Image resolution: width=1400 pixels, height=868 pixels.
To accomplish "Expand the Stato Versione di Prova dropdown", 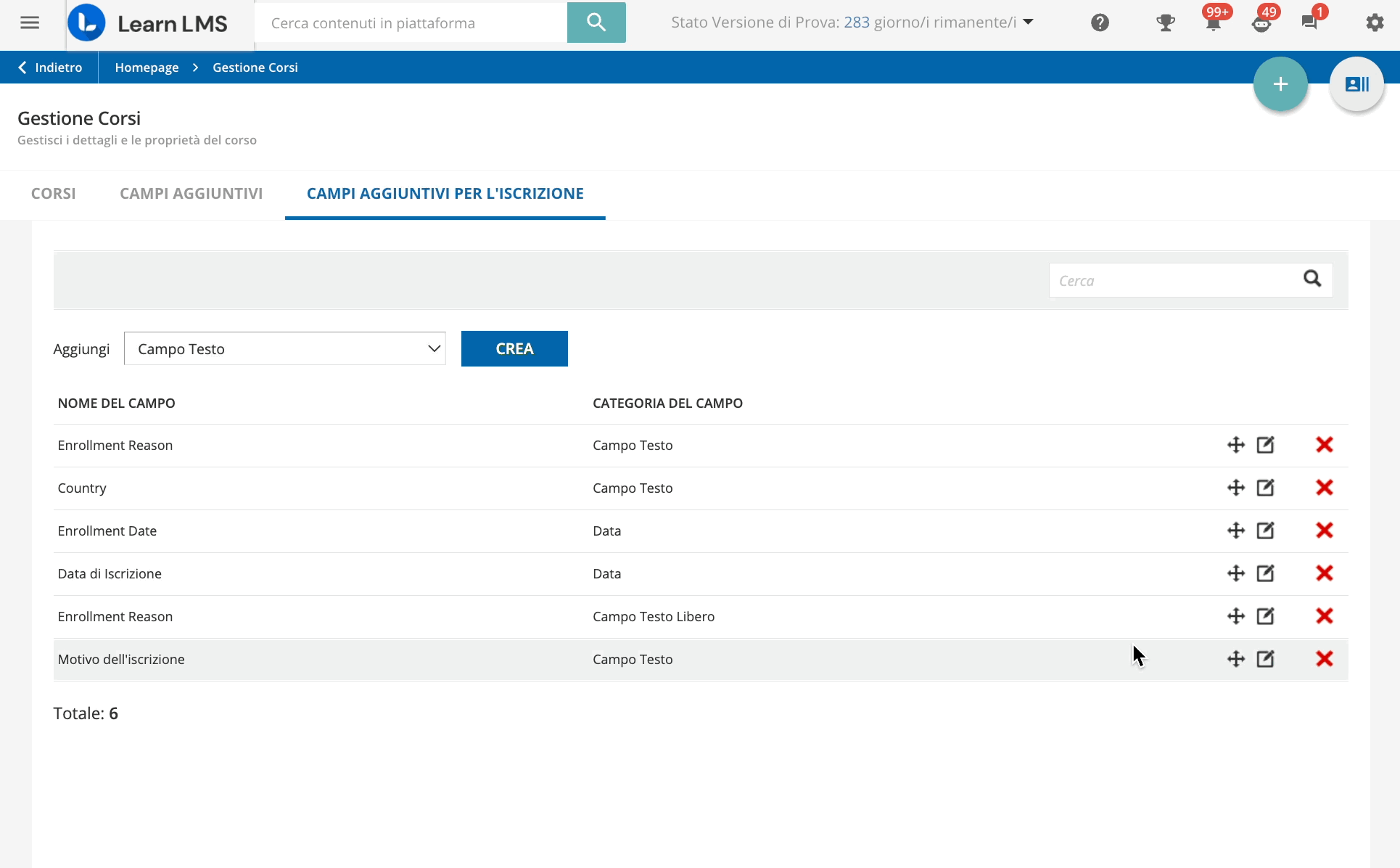I will 1027,22.
